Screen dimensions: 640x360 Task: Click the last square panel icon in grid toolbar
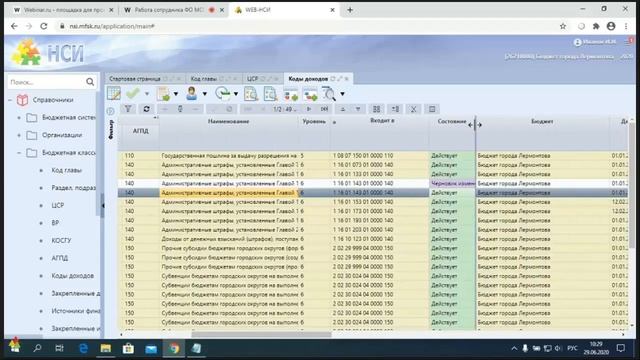point(432,109)
